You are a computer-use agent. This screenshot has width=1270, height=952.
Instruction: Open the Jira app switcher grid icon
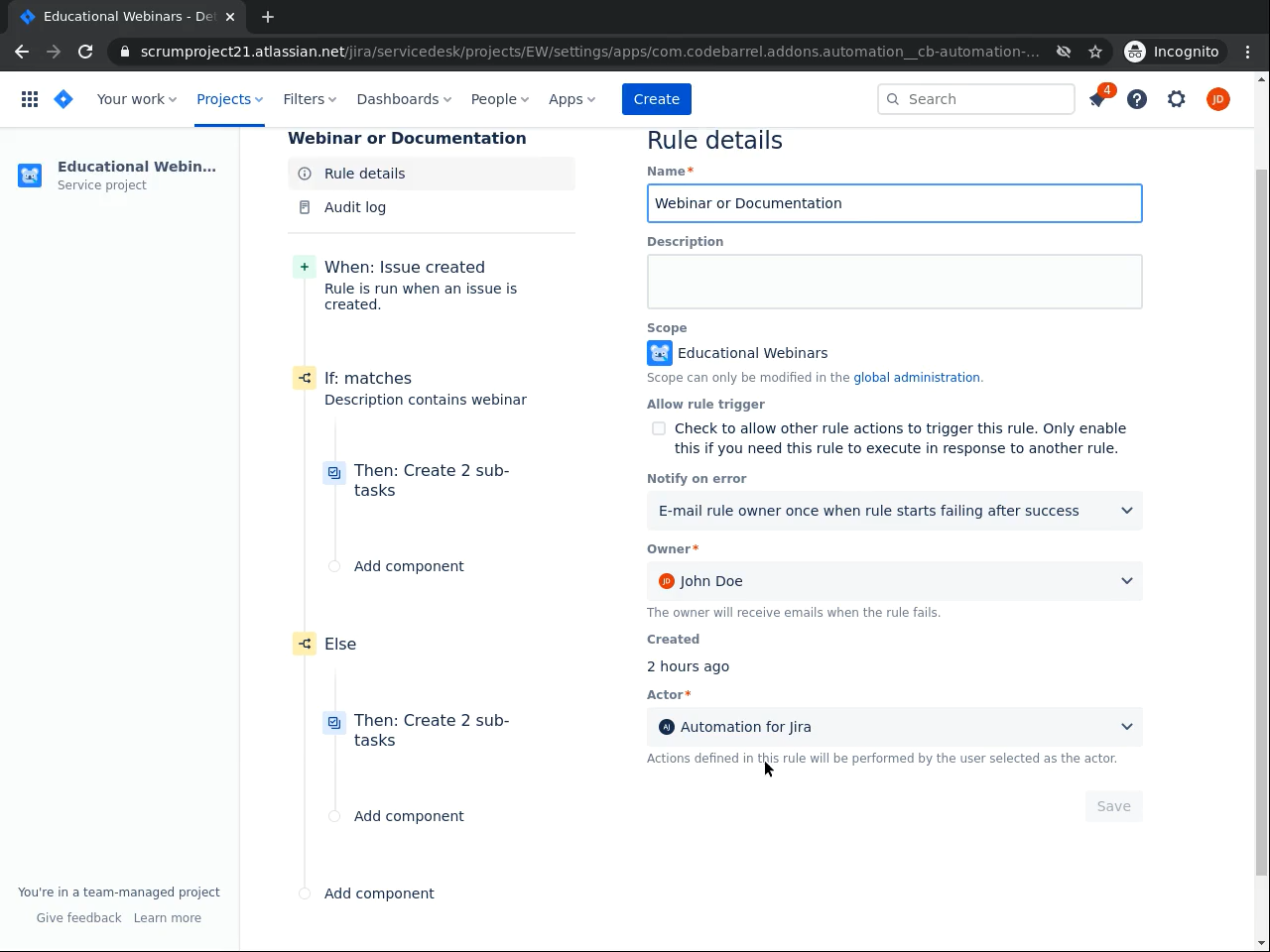pos(30,99)
